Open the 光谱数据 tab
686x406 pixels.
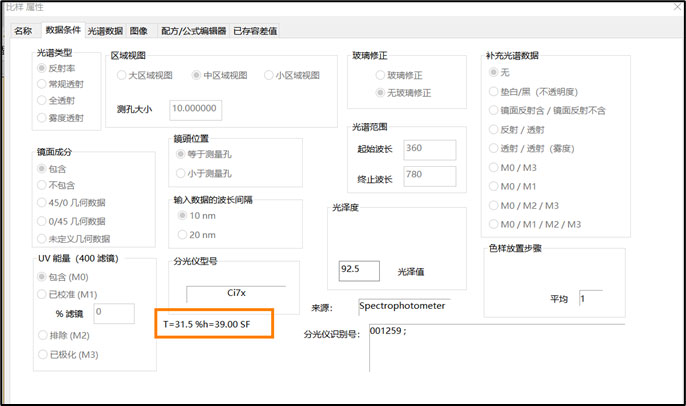pos(105,31)
